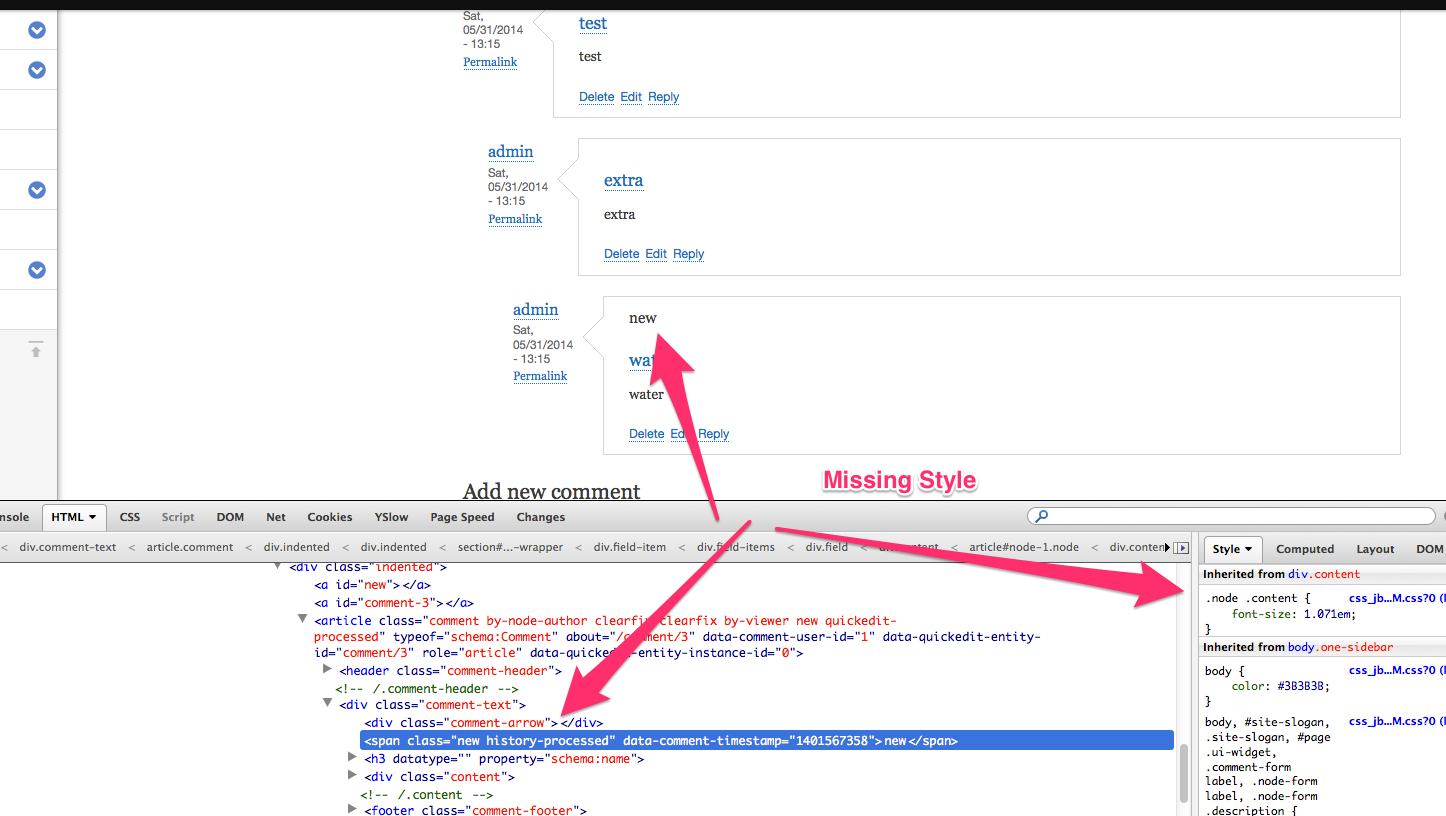Collapse the lowest blue chevron section in sidebar
Screen dimensions: 1446x816
[x=36, y=270]
